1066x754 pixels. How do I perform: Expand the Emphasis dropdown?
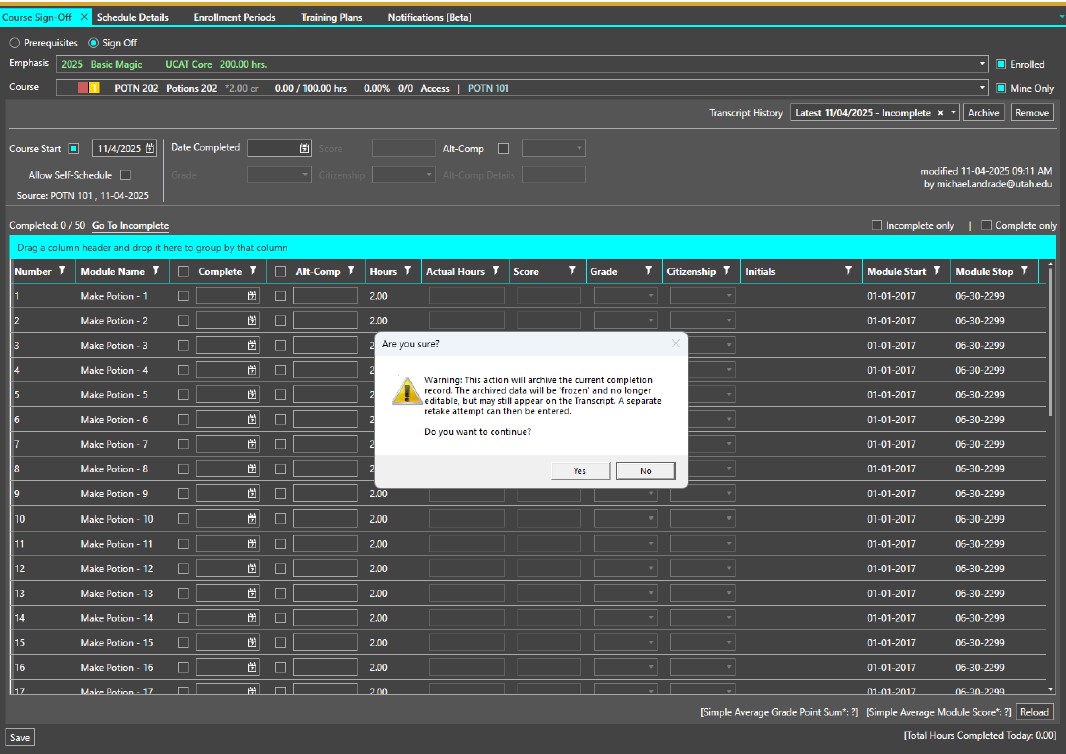[x=982, y=65]
